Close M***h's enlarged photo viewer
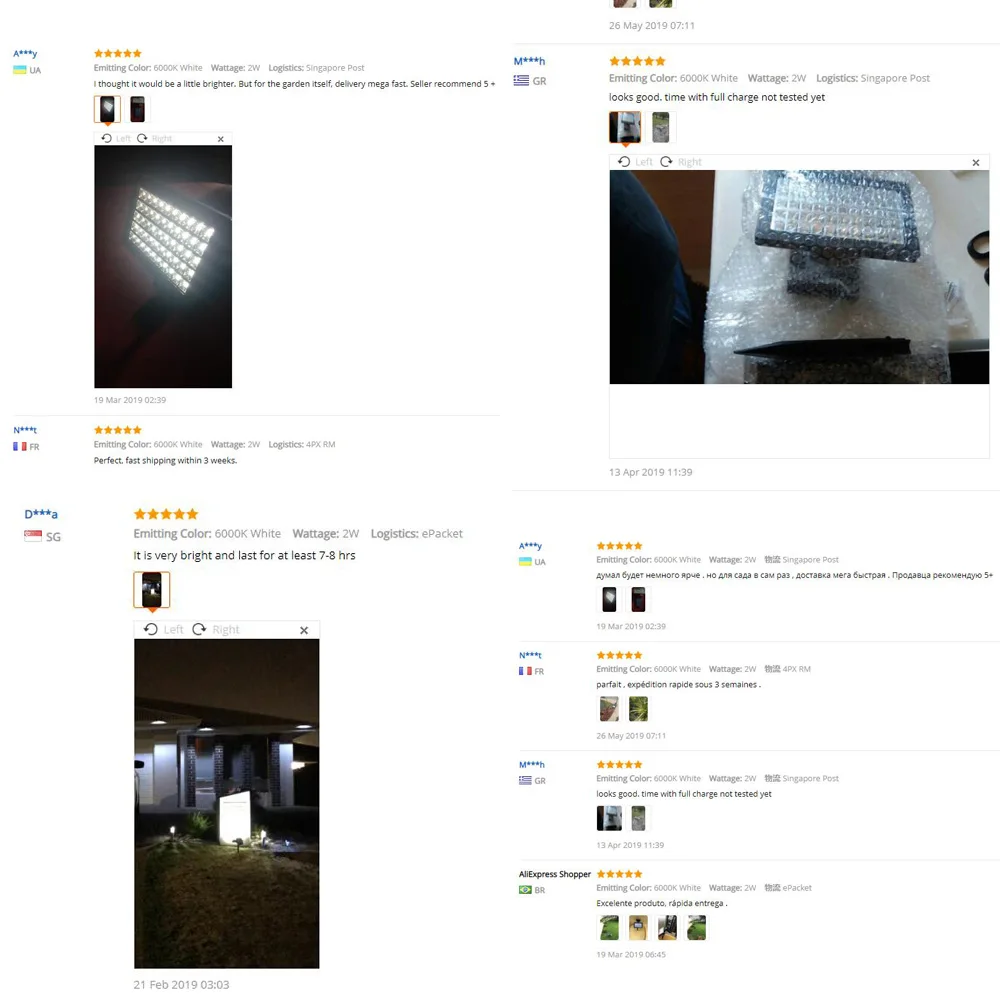This screenshot has width=1000, height=1000. 976,163
